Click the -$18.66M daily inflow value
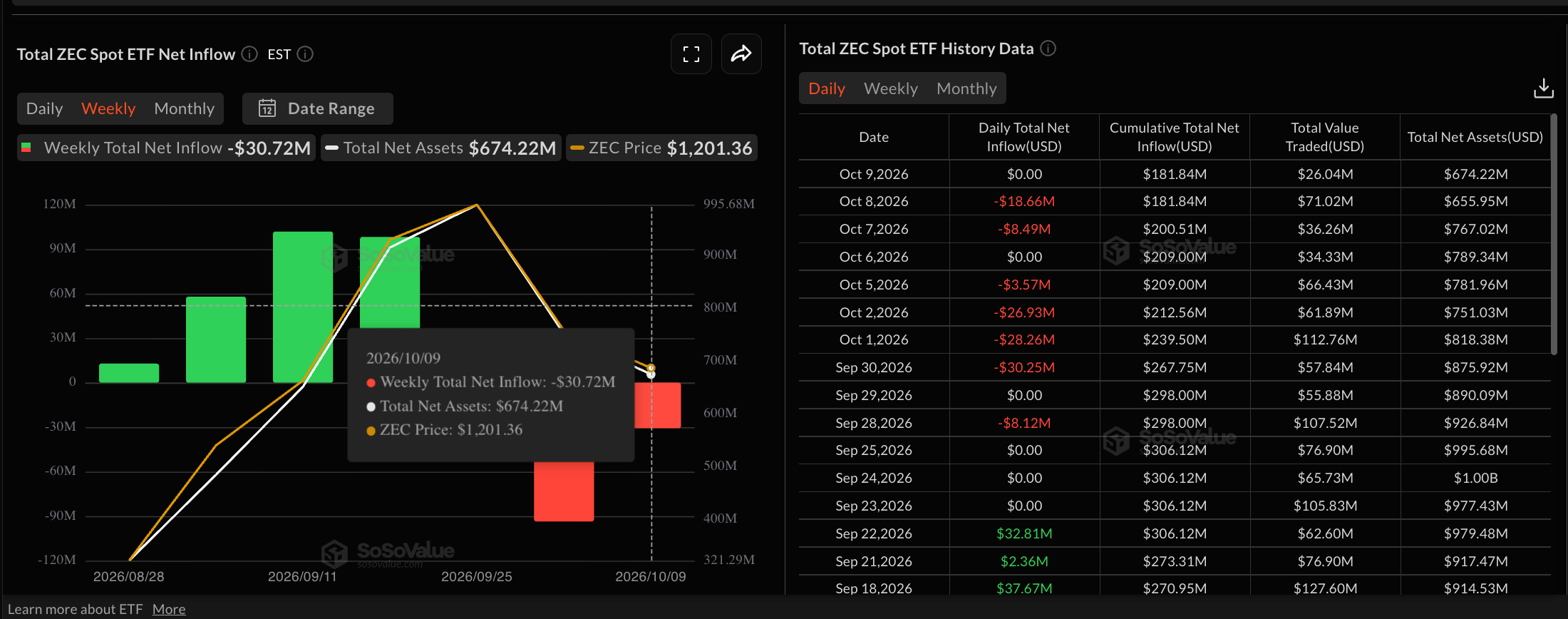 click(1024, 201)
